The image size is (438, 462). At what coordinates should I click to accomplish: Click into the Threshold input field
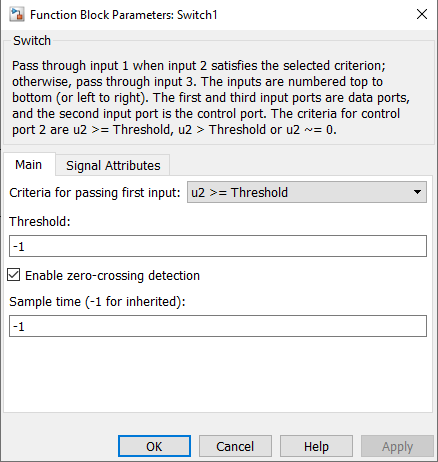218,246
